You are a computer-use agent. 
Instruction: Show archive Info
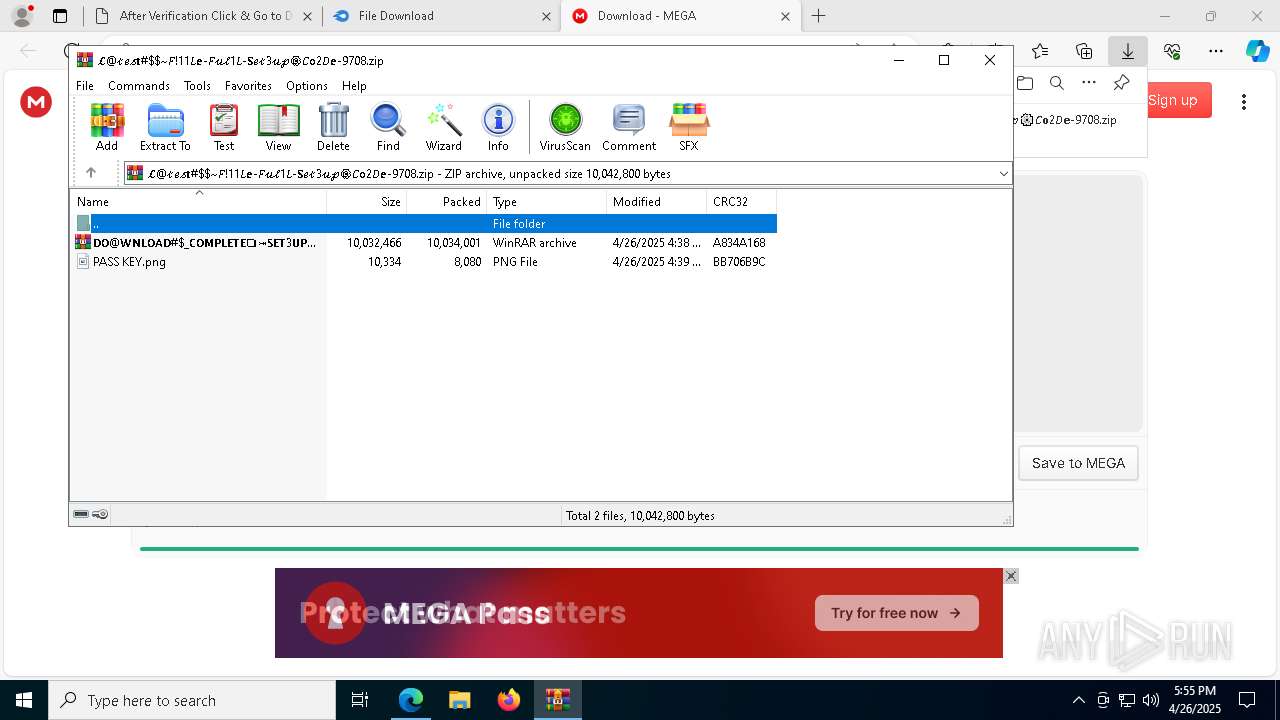coord(498,127)
